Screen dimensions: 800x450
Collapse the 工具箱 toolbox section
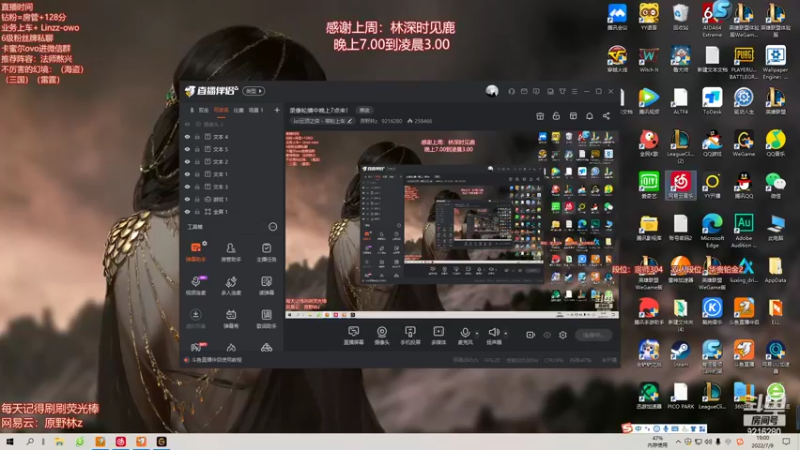pos(272,227)
